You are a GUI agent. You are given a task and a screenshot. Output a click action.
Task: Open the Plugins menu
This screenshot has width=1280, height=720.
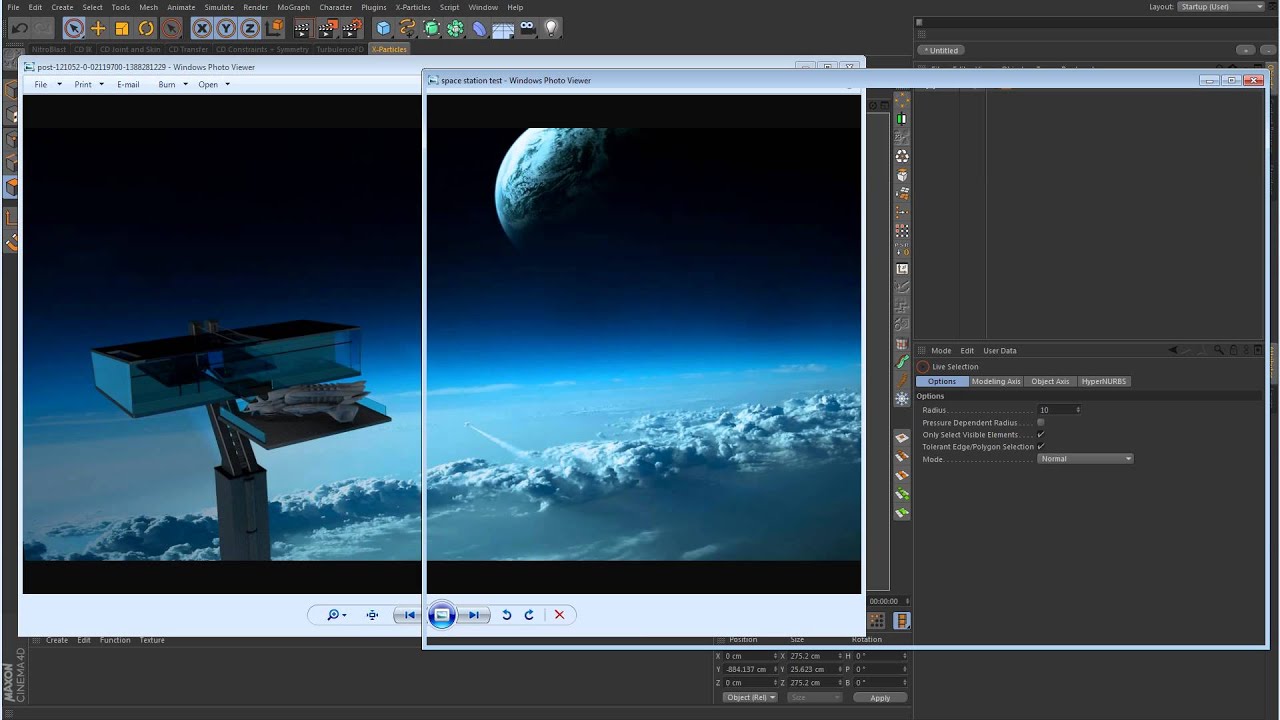coord(374,7)
